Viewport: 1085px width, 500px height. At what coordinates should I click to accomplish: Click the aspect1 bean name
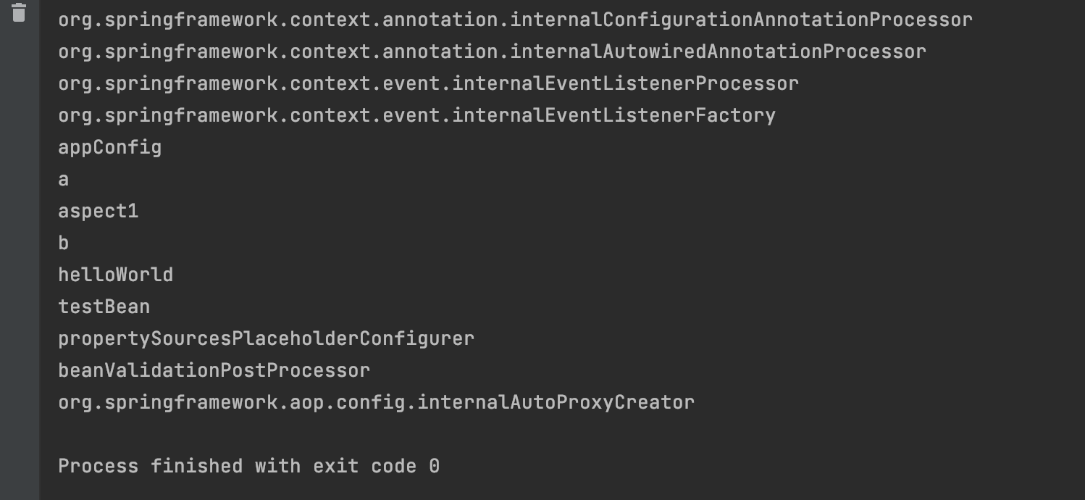(98, 212)
